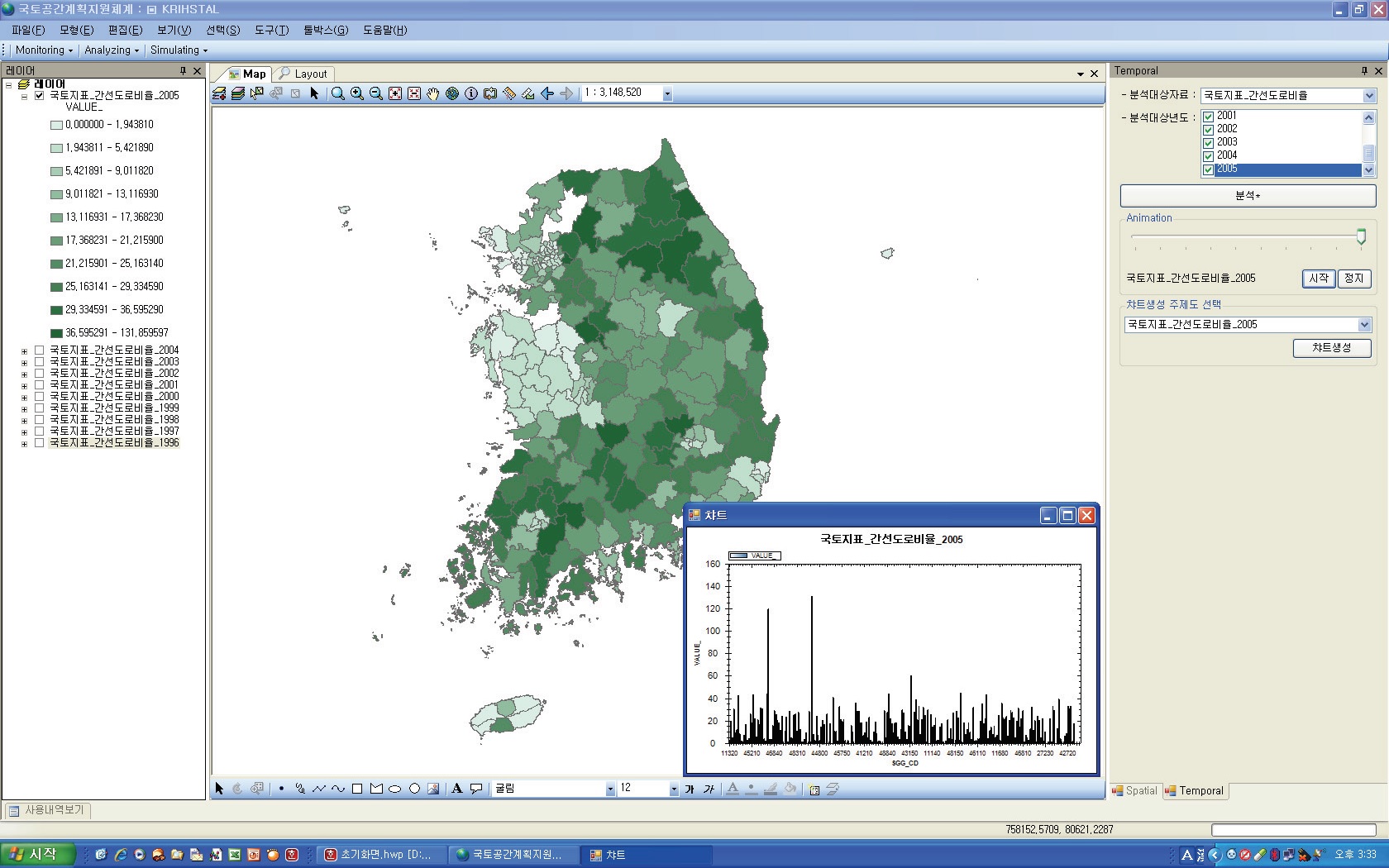
Task: Click the insert picture icon in drawing toolbar
Action: click(x=433, y=789)
